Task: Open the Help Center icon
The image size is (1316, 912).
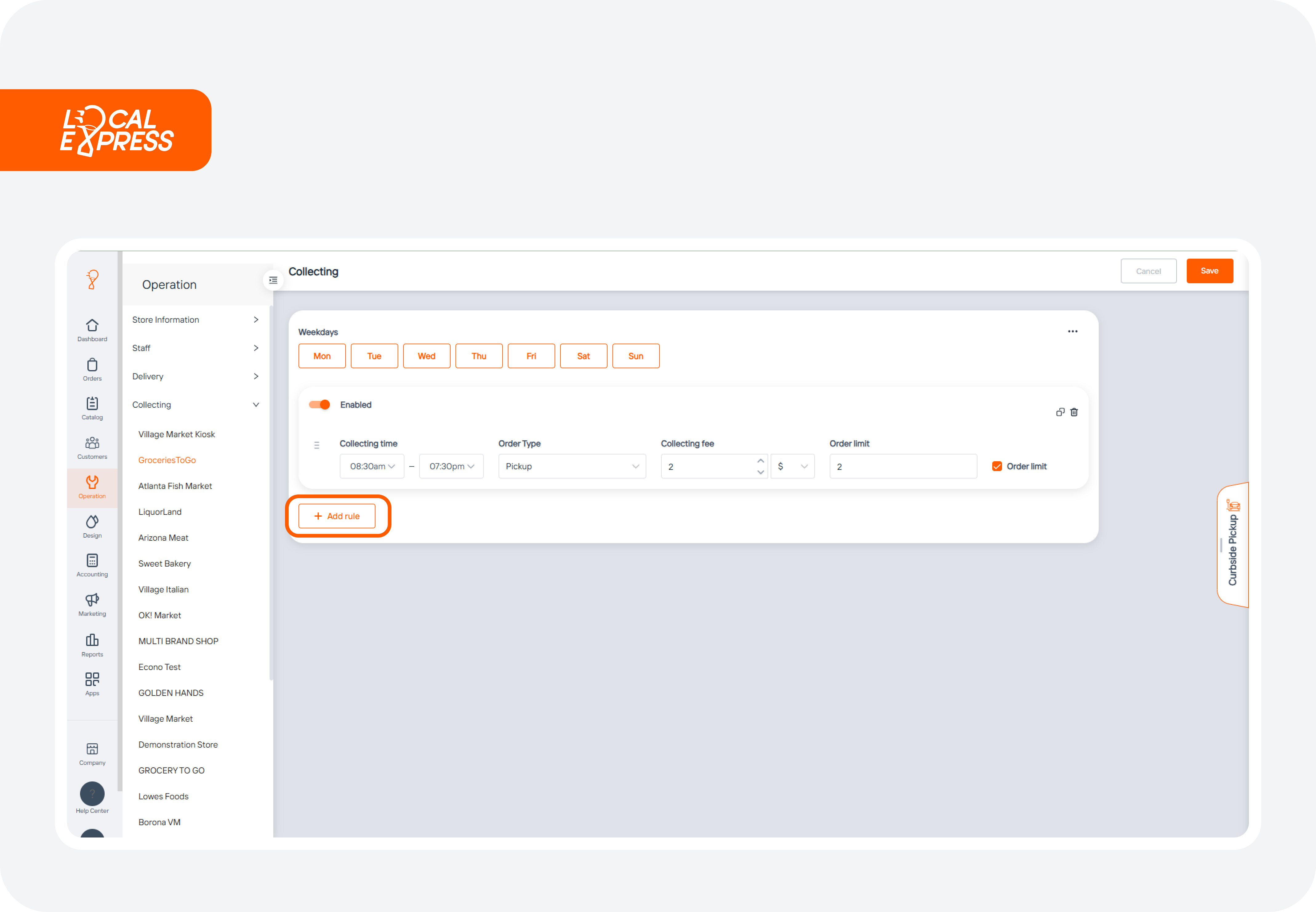Action: click(x=92, y=794)
